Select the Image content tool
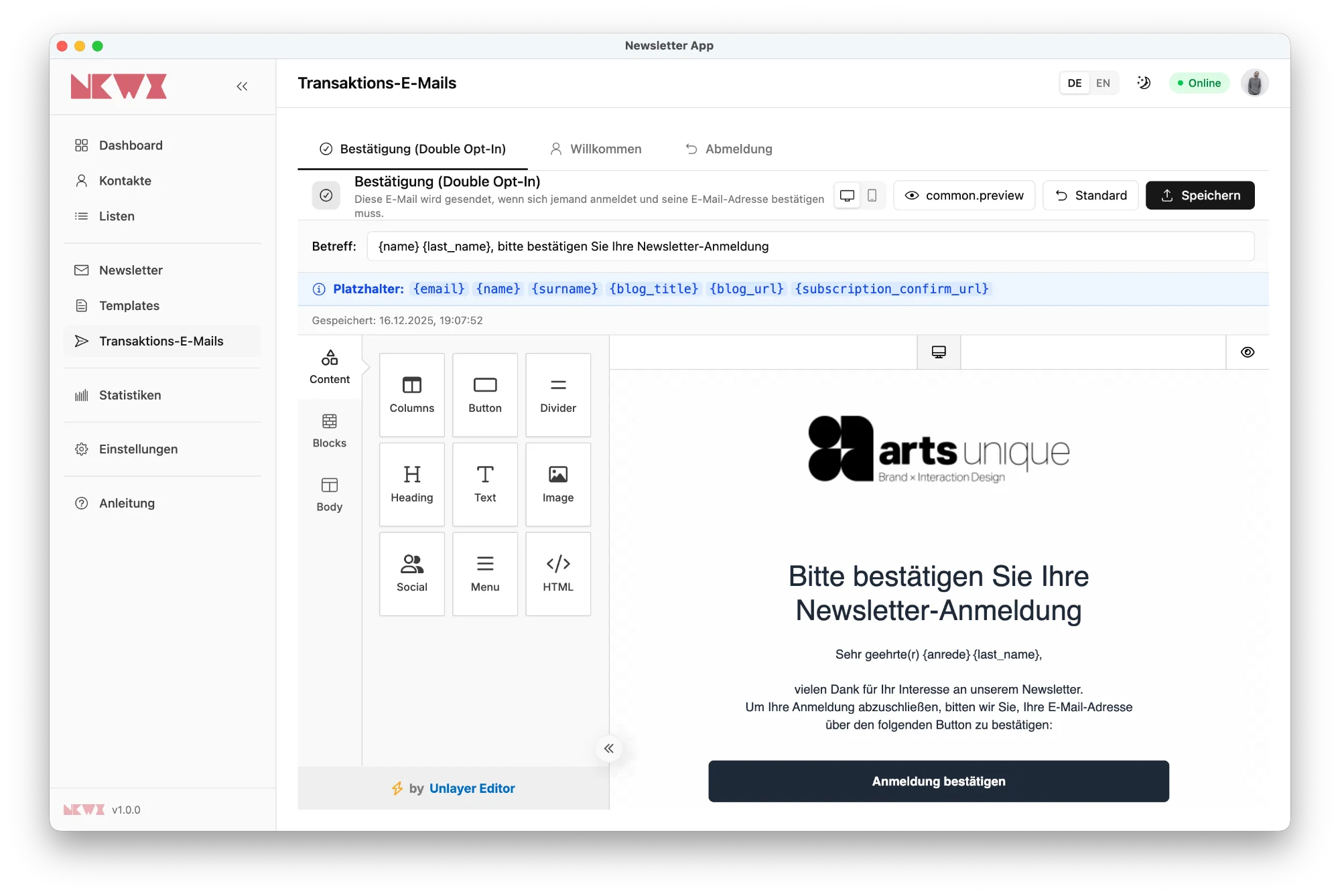 pos(557,483)
